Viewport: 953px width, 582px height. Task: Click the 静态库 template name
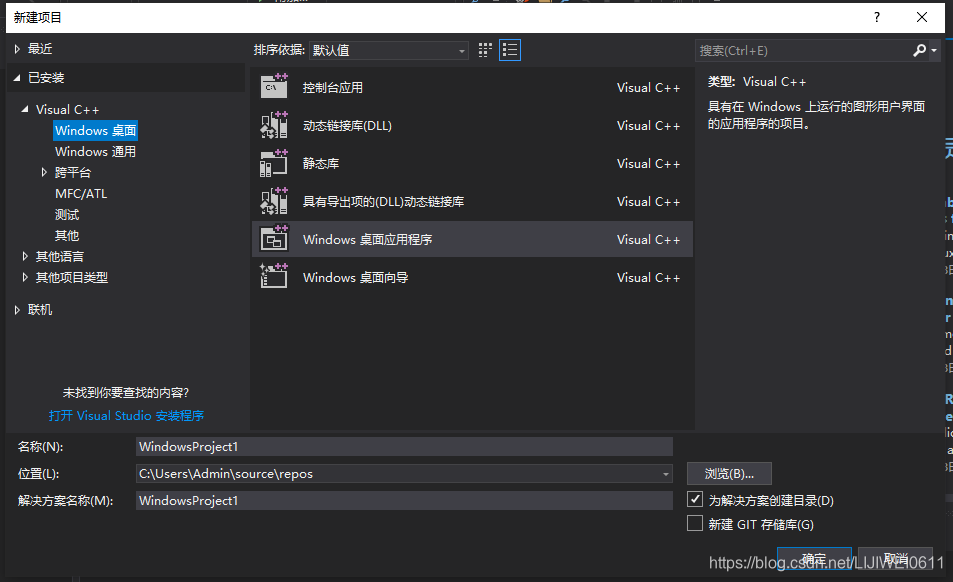(x=321, y=163)
